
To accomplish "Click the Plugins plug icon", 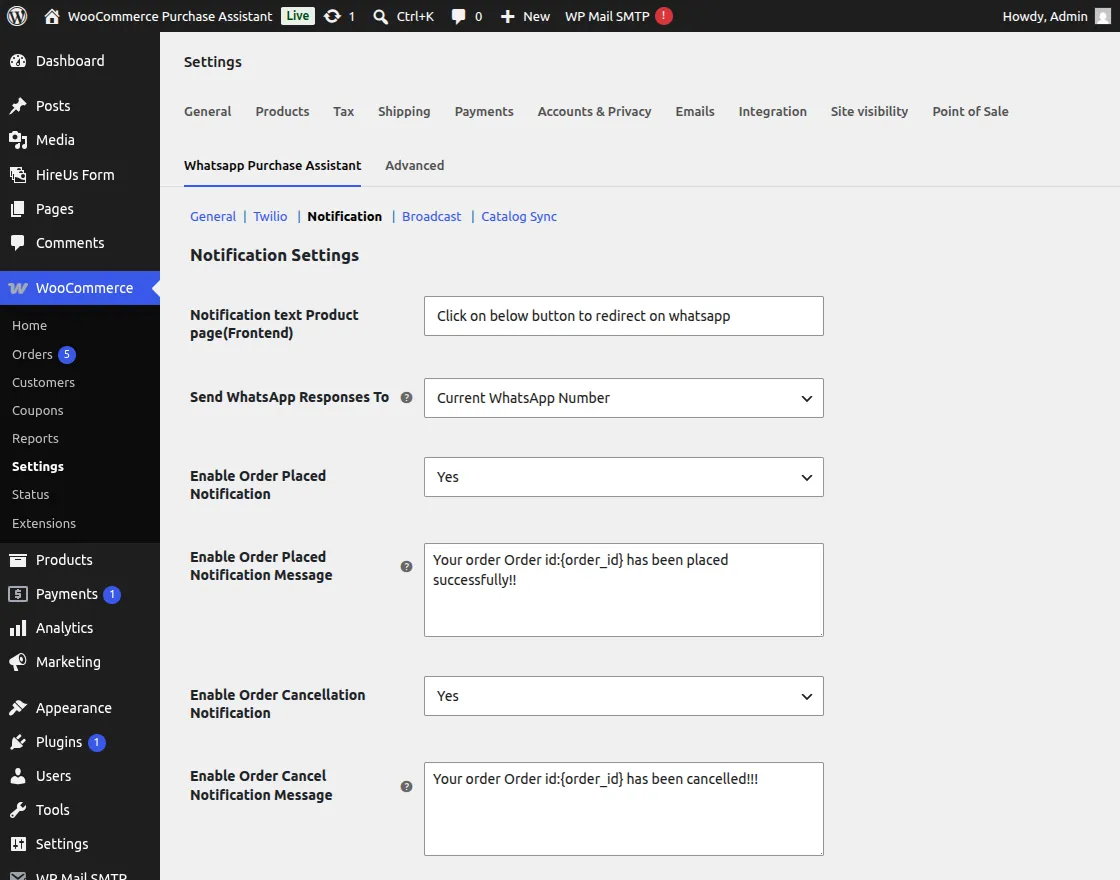I will click(x=18, y=742).
